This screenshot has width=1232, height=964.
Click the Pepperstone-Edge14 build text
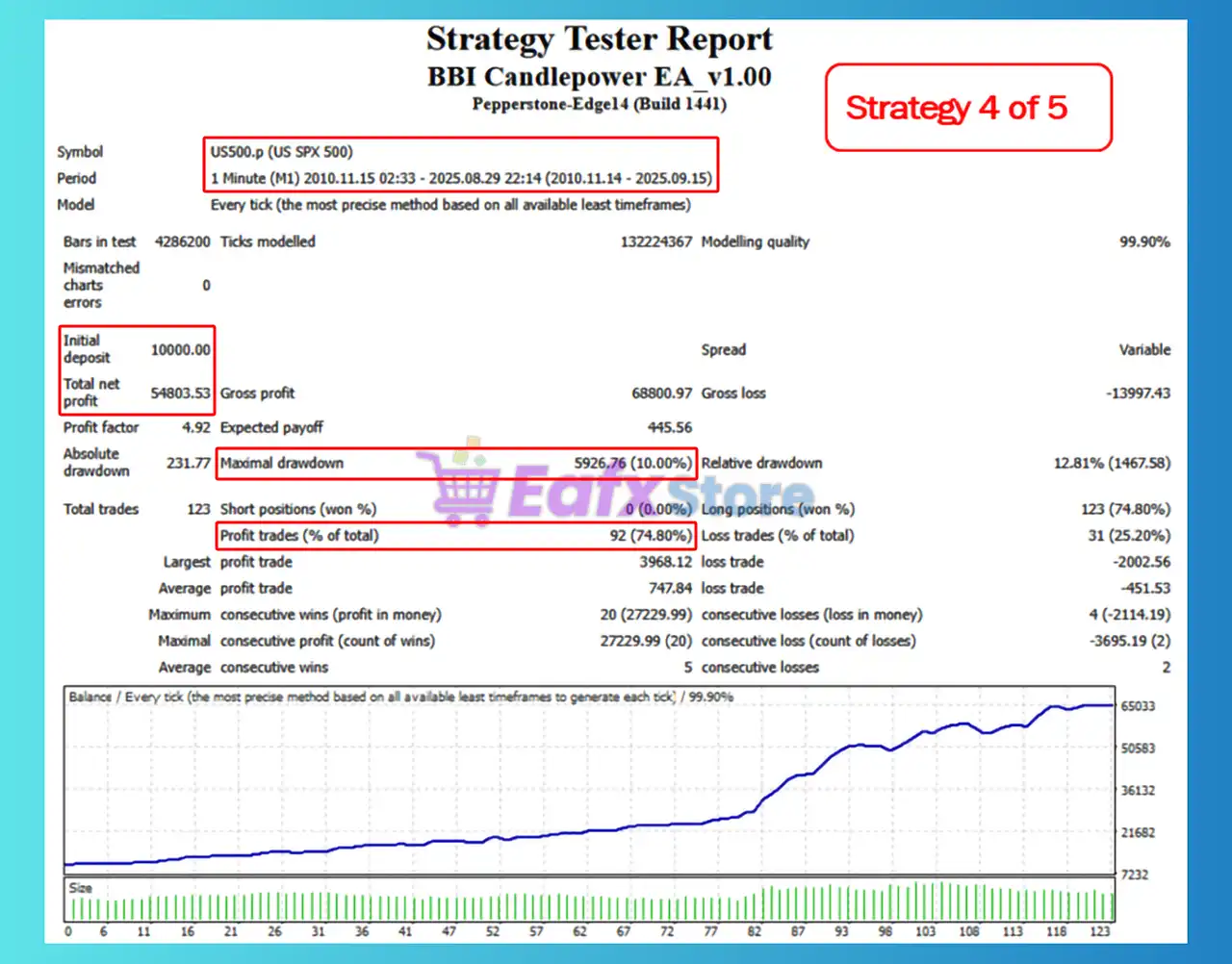(x=599, y=104)
